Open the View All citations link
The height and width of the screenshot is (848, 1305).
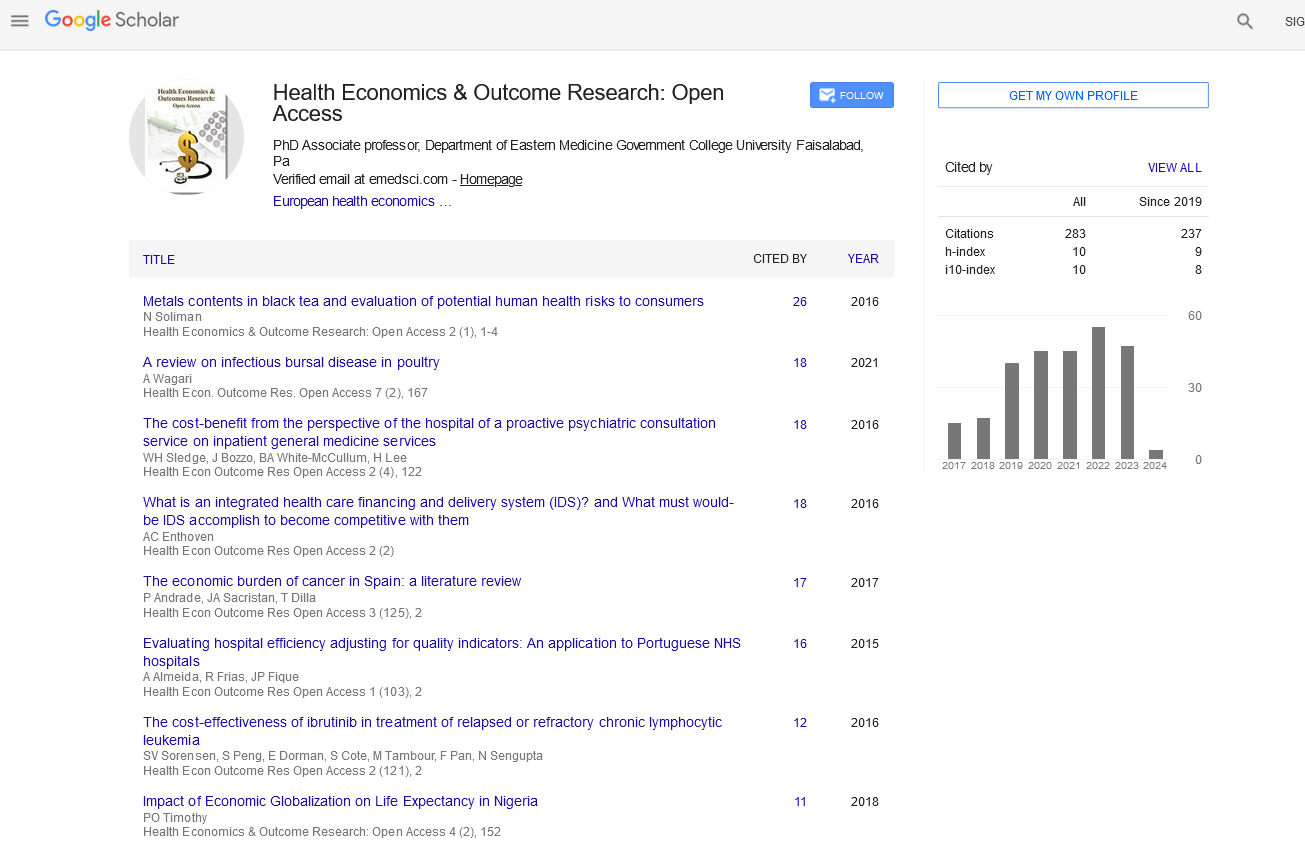coord(1175,168)
